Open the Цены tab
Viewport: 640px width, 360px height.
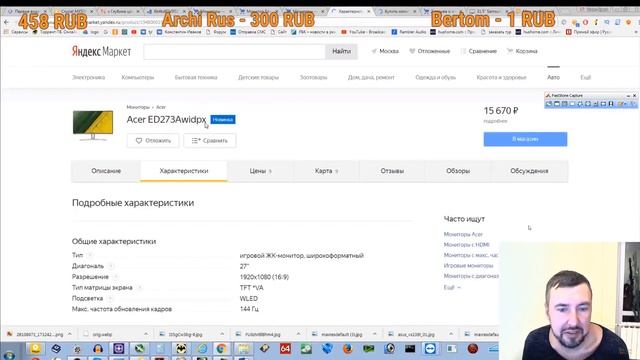coord(260,171)
